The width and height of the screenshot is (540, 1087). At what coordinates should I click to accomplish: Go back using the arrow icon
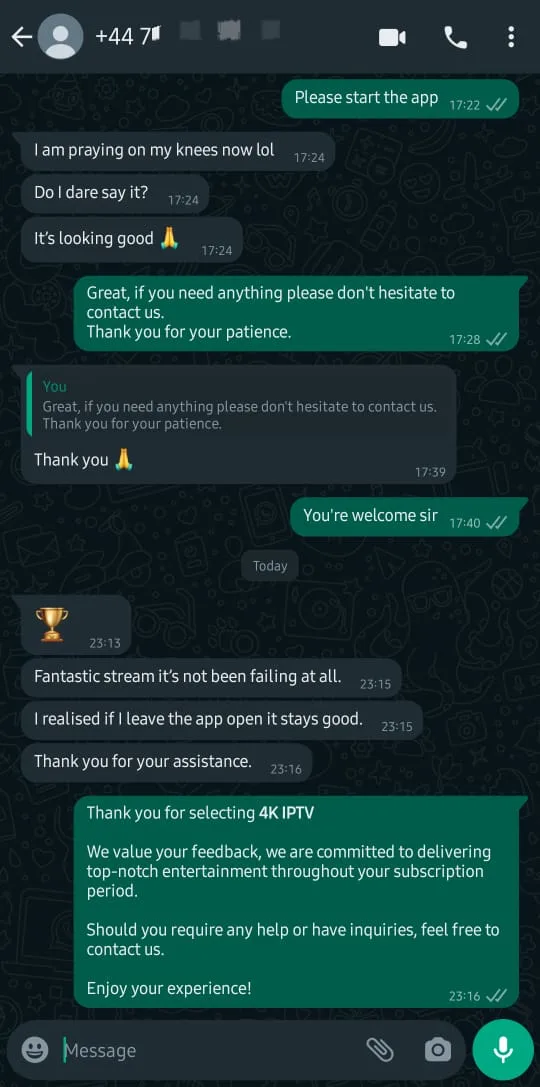pyautogui.click(x=21, y=37)
